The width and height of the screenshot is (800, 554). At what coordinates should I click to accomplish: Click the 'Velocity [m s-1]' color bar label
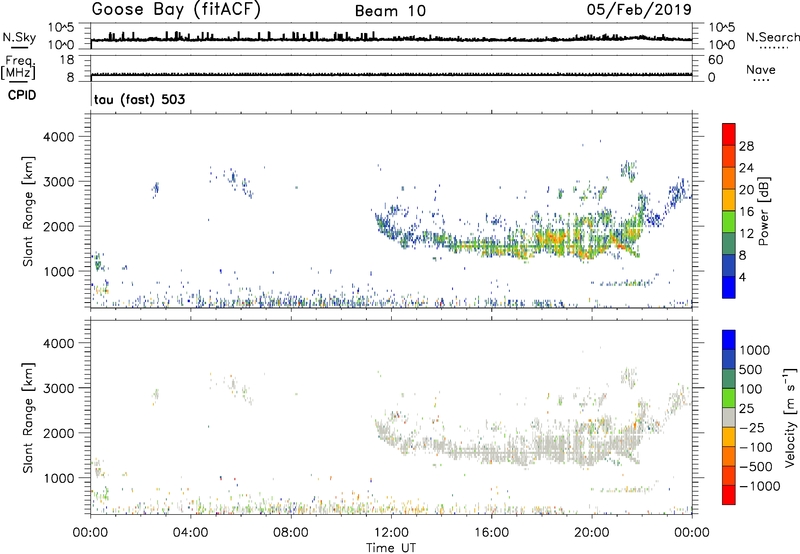(789, 417)
